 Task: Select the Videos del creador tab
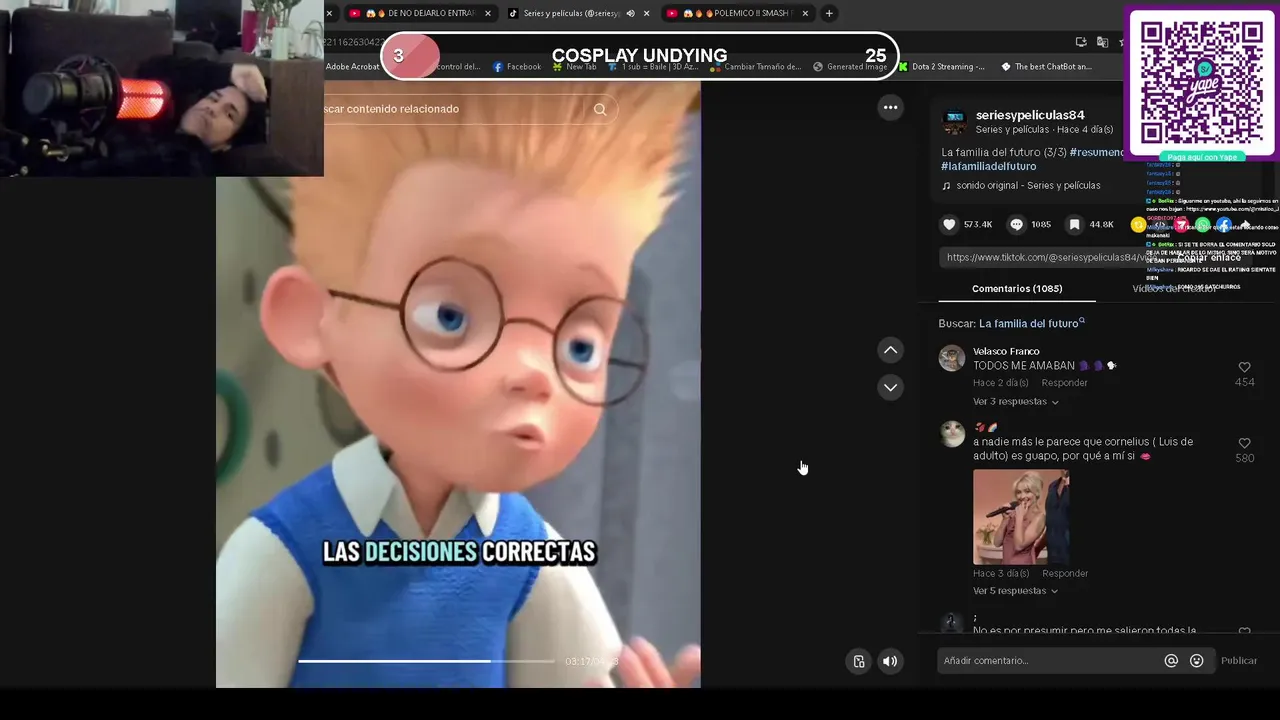1174,288
